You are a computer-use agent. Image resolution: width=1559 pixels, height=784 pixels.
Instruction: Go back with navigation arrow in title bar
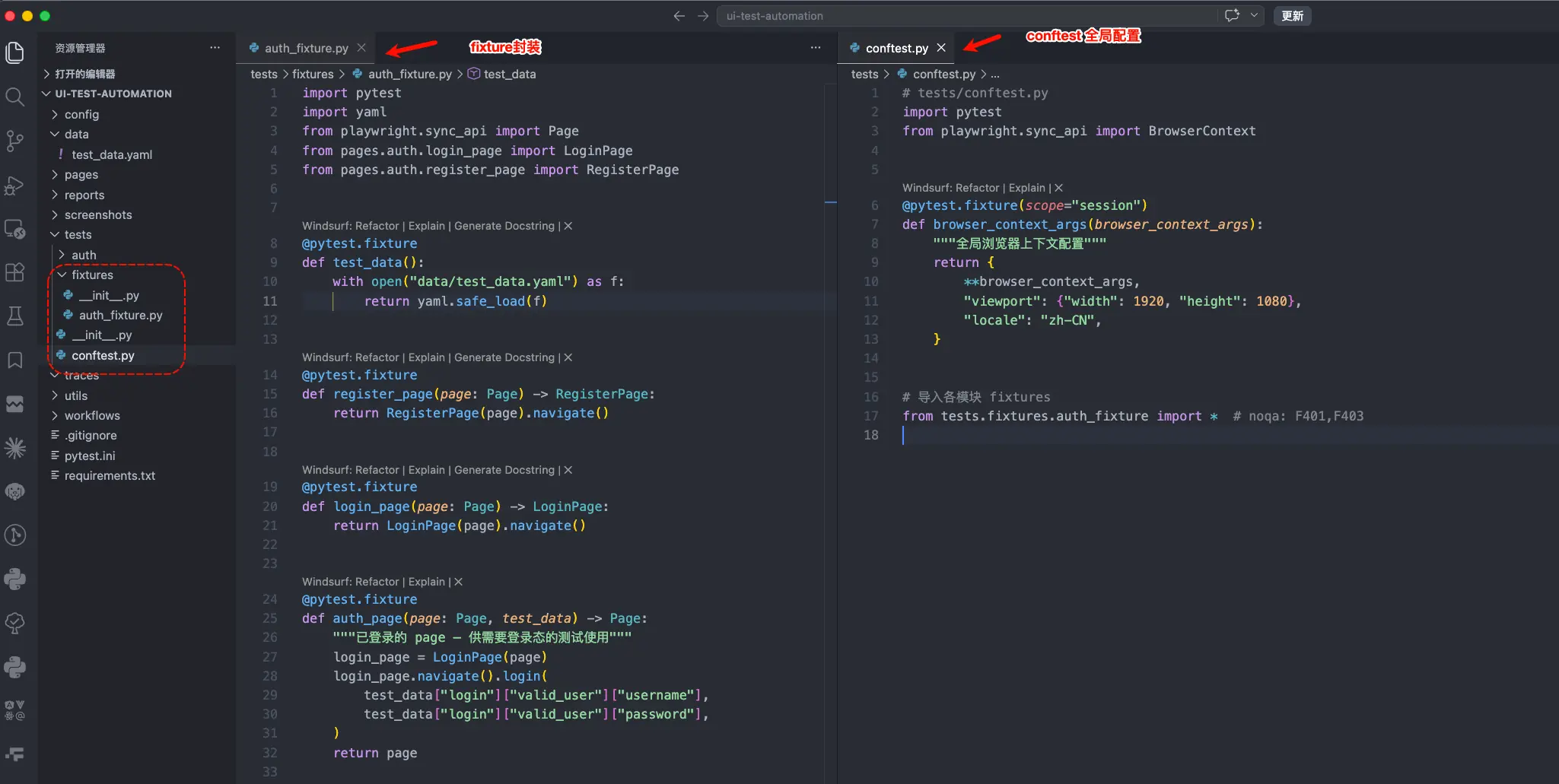click(x=679, y=16)
